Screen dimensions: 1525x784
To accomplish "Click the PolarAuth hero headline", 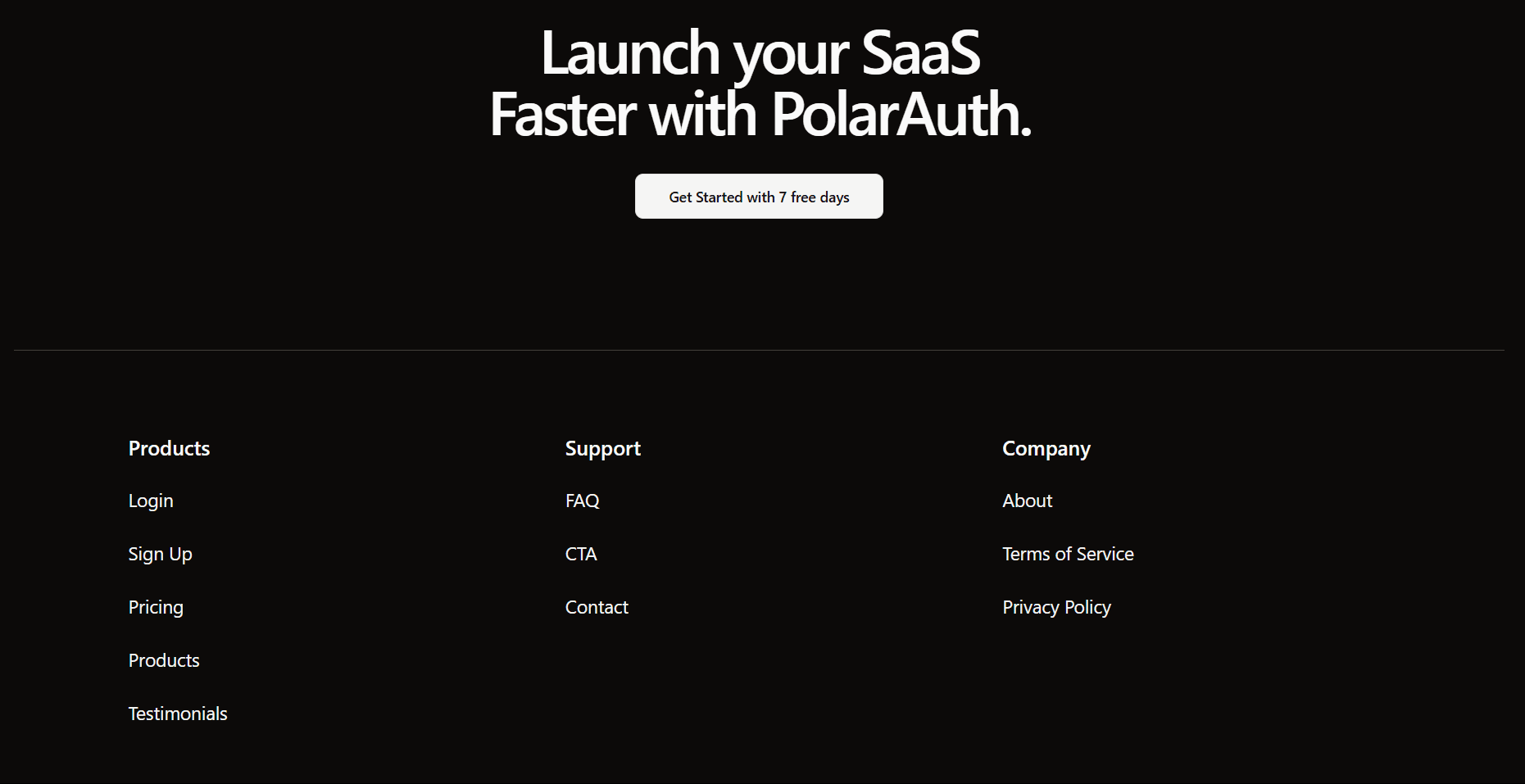I will [759, 82].
